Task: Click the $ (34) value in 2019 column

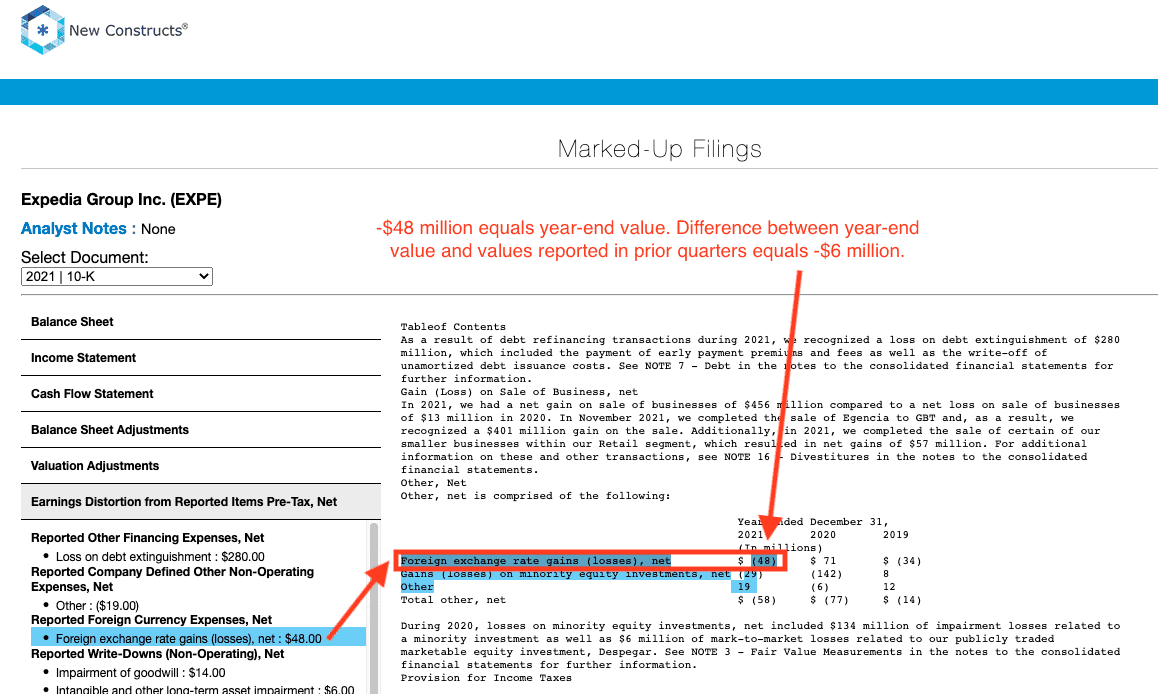Action: (x=902, y=561)
